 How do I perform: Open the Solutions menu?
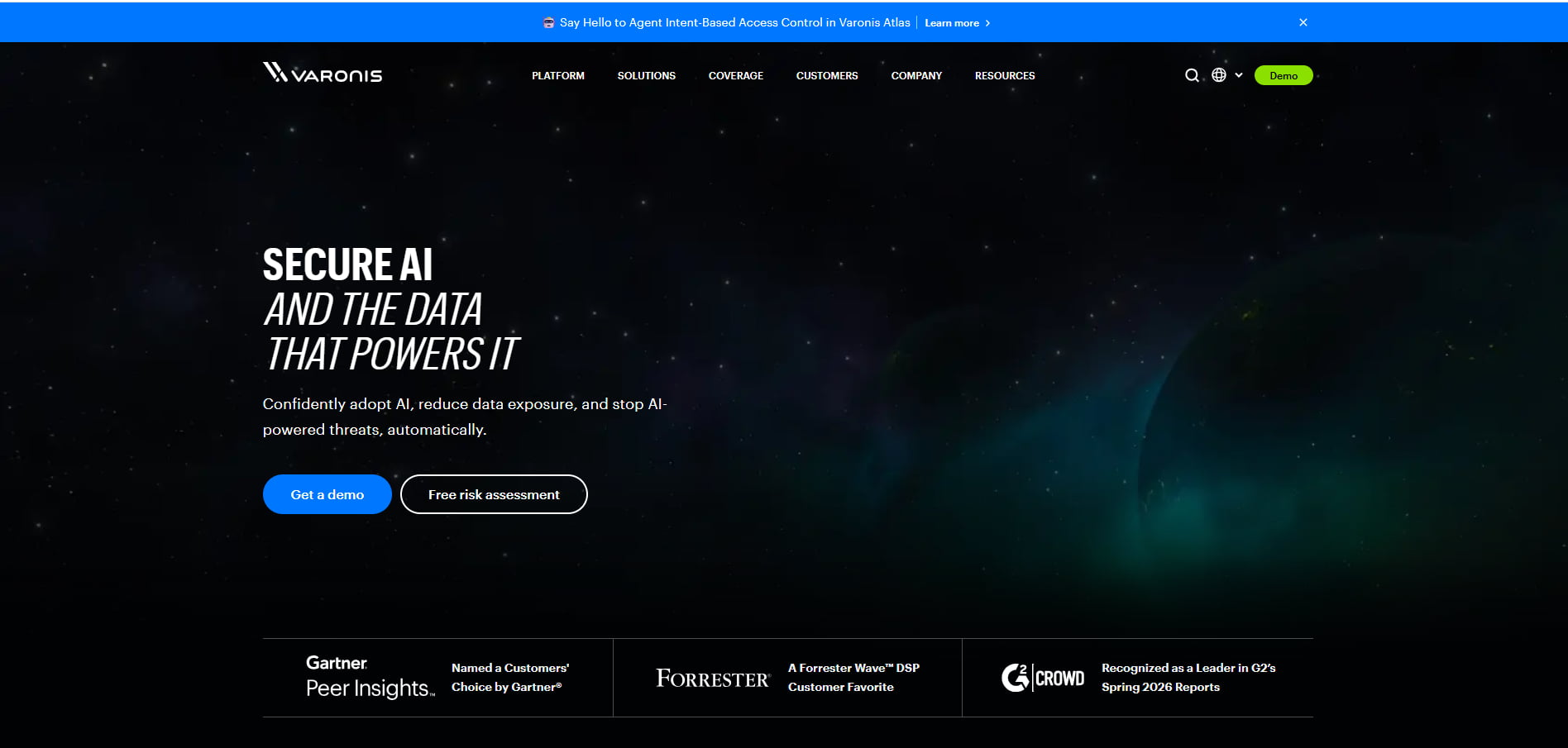pyautogui.click(x=647, y=75)
